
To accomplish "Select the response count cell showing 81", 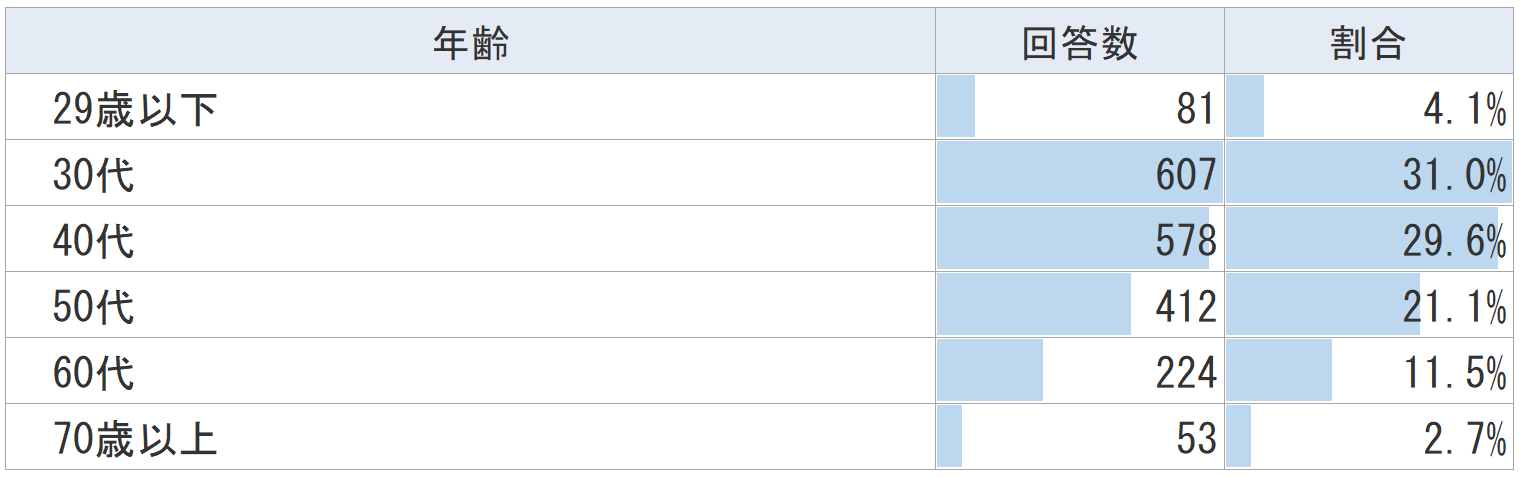I will click(x=1080, y=108).
